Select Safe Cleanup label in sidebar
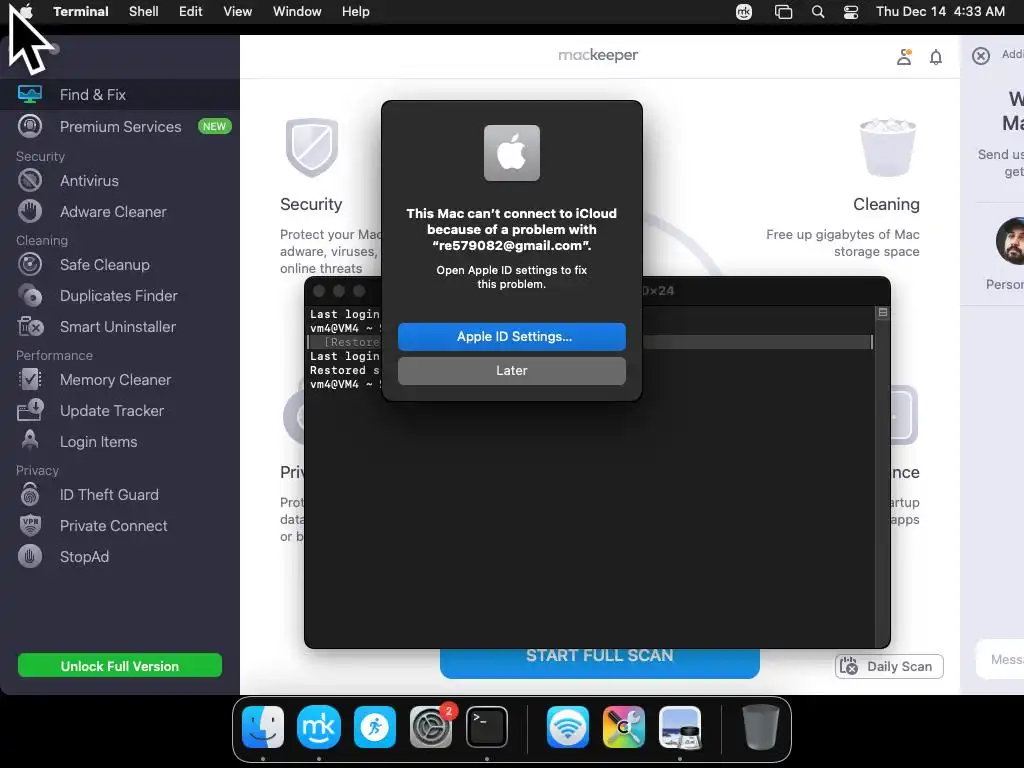The image size is (1024, 768). [104, 264]
